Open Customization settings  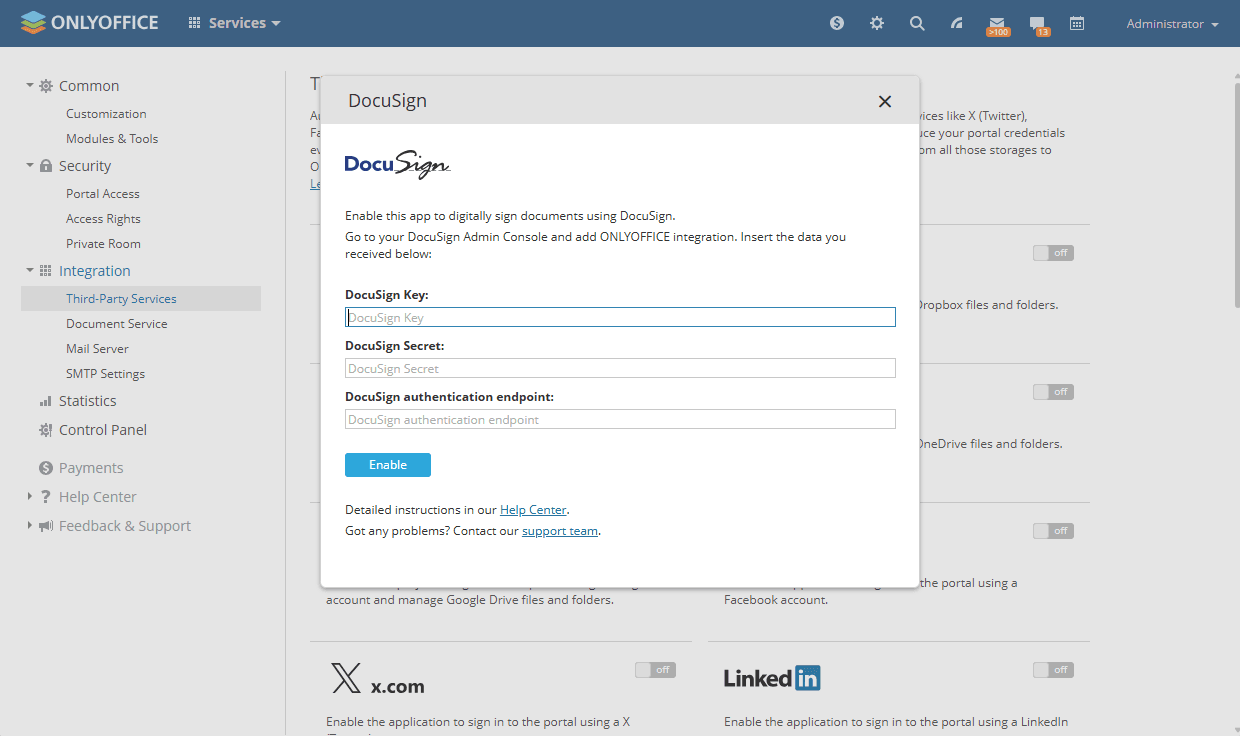[x=106, y=114]
